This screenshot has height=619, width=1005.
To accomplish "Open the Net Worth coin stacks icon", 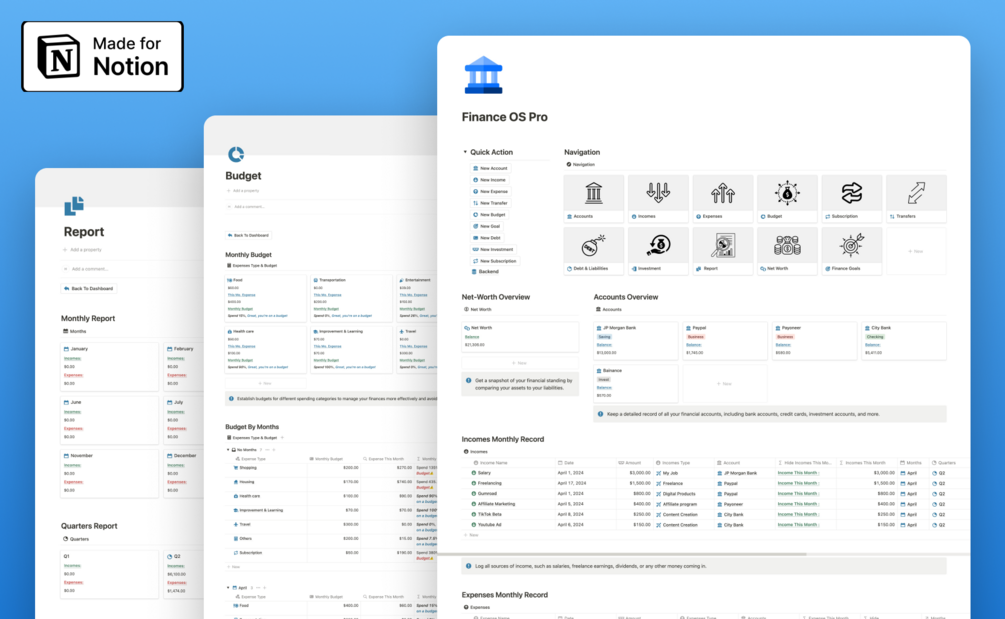I will pos(787,245).
